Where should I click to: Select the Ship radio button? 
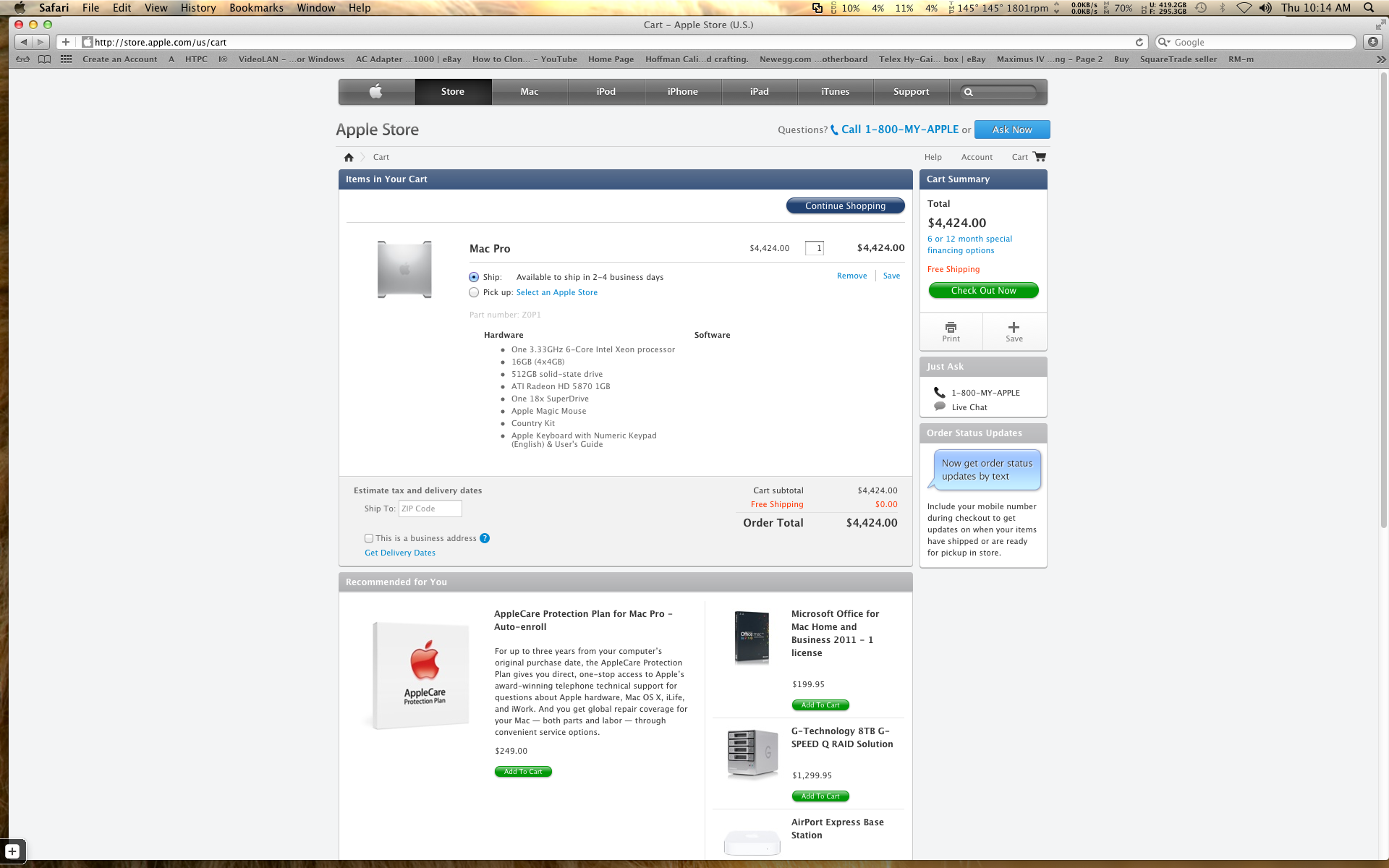point(474,277)
